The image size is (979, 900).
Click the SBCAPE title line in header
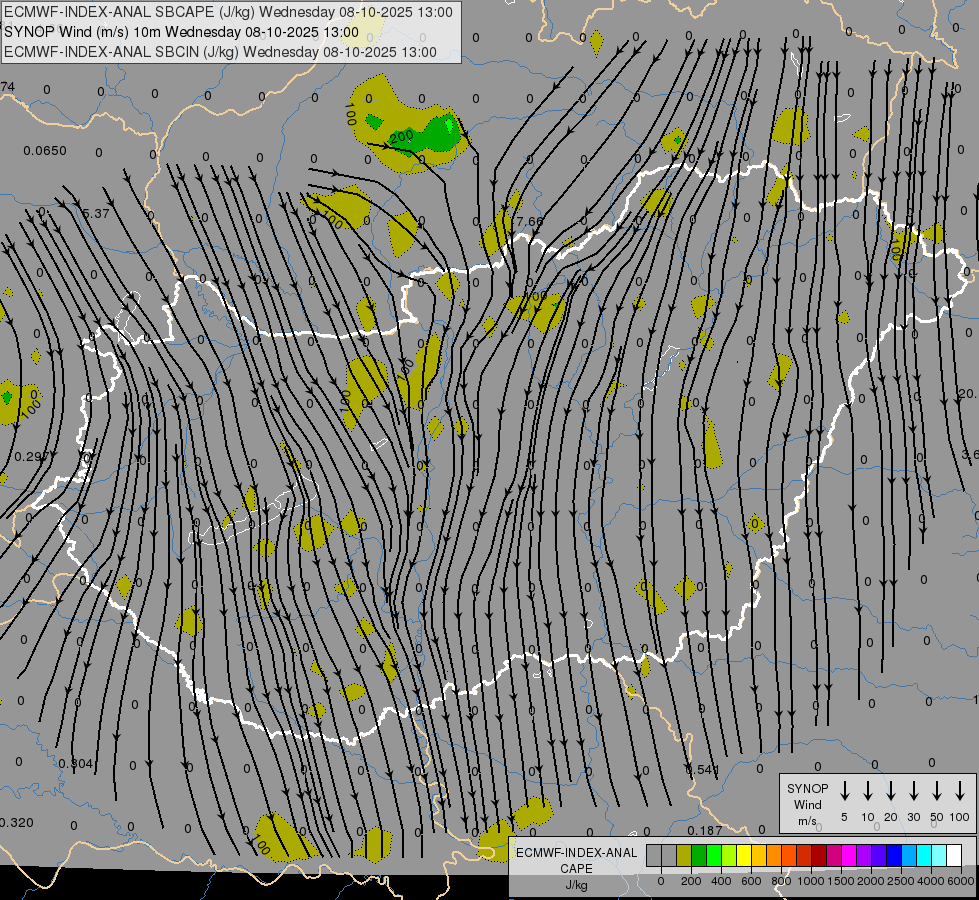coord(229,12)
